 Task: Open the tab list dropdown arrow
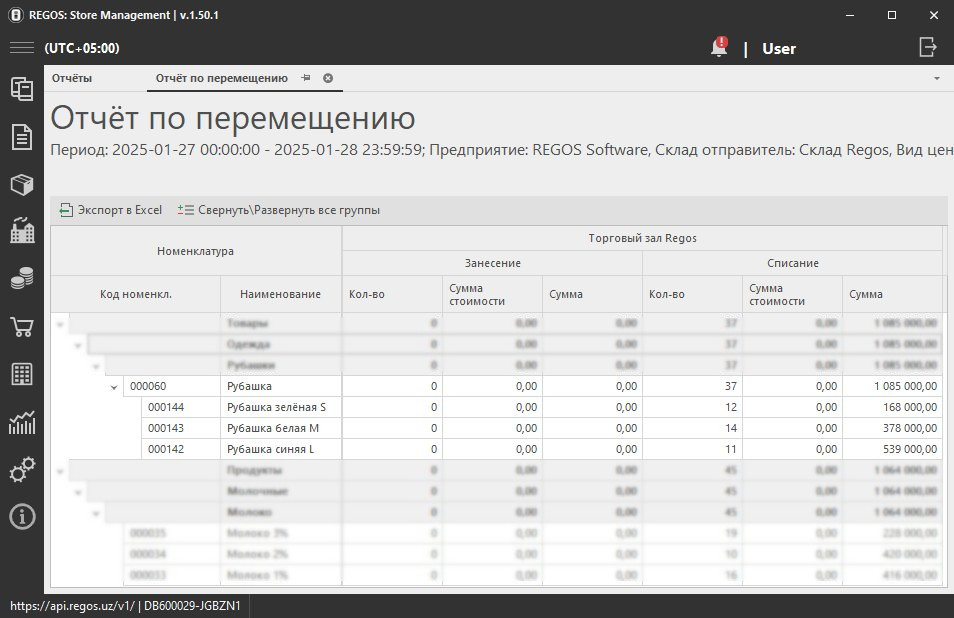point(936,78)
